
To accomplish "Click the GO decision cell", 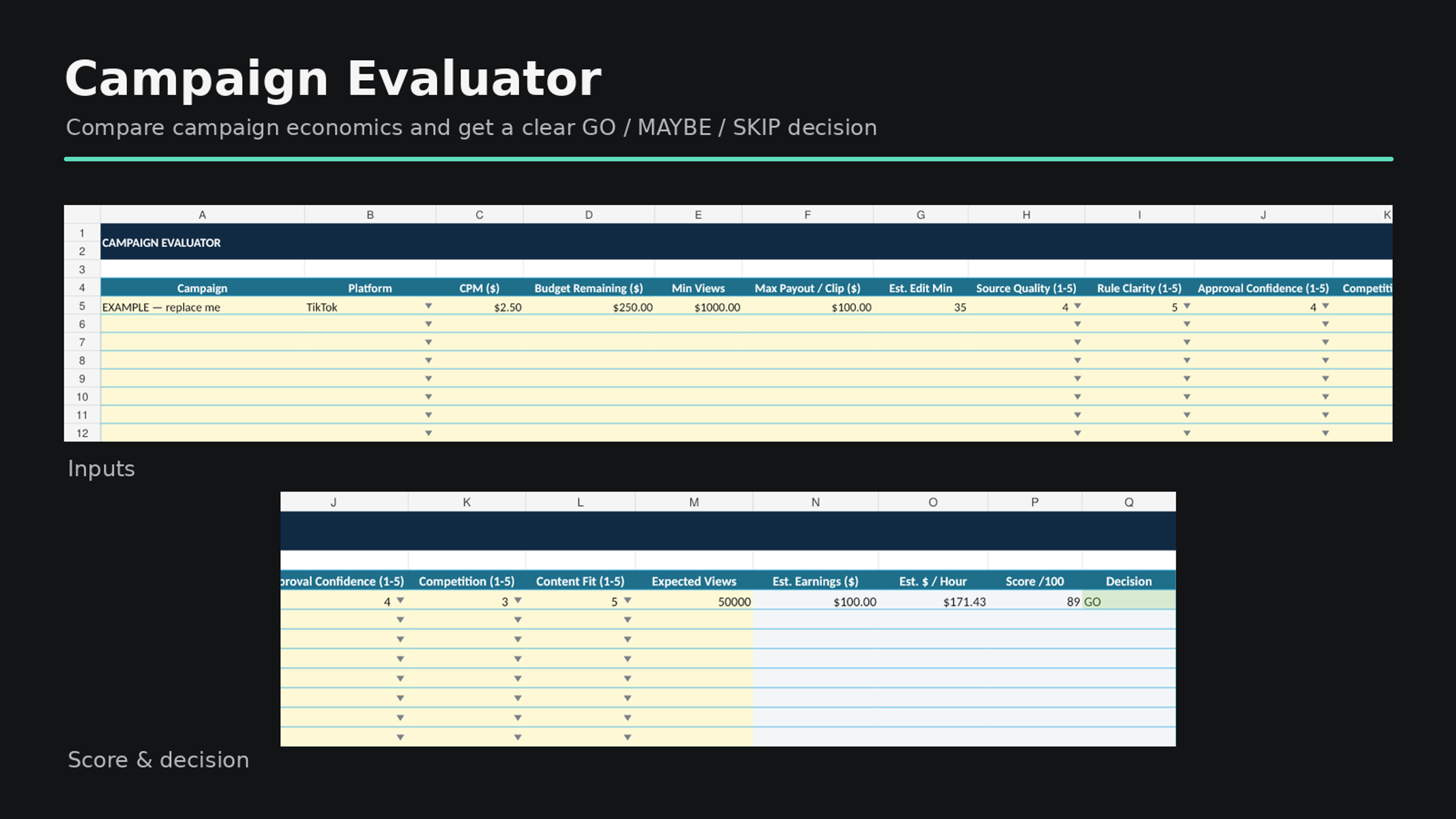I will (1129, 601).
